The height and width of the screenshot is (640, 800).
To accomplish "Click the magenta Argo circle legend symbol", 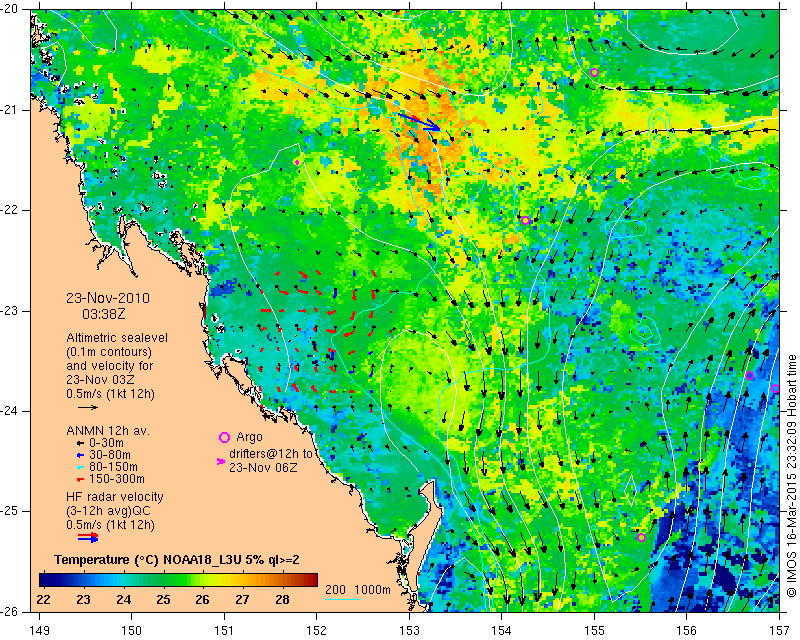I will click(224, 437).
